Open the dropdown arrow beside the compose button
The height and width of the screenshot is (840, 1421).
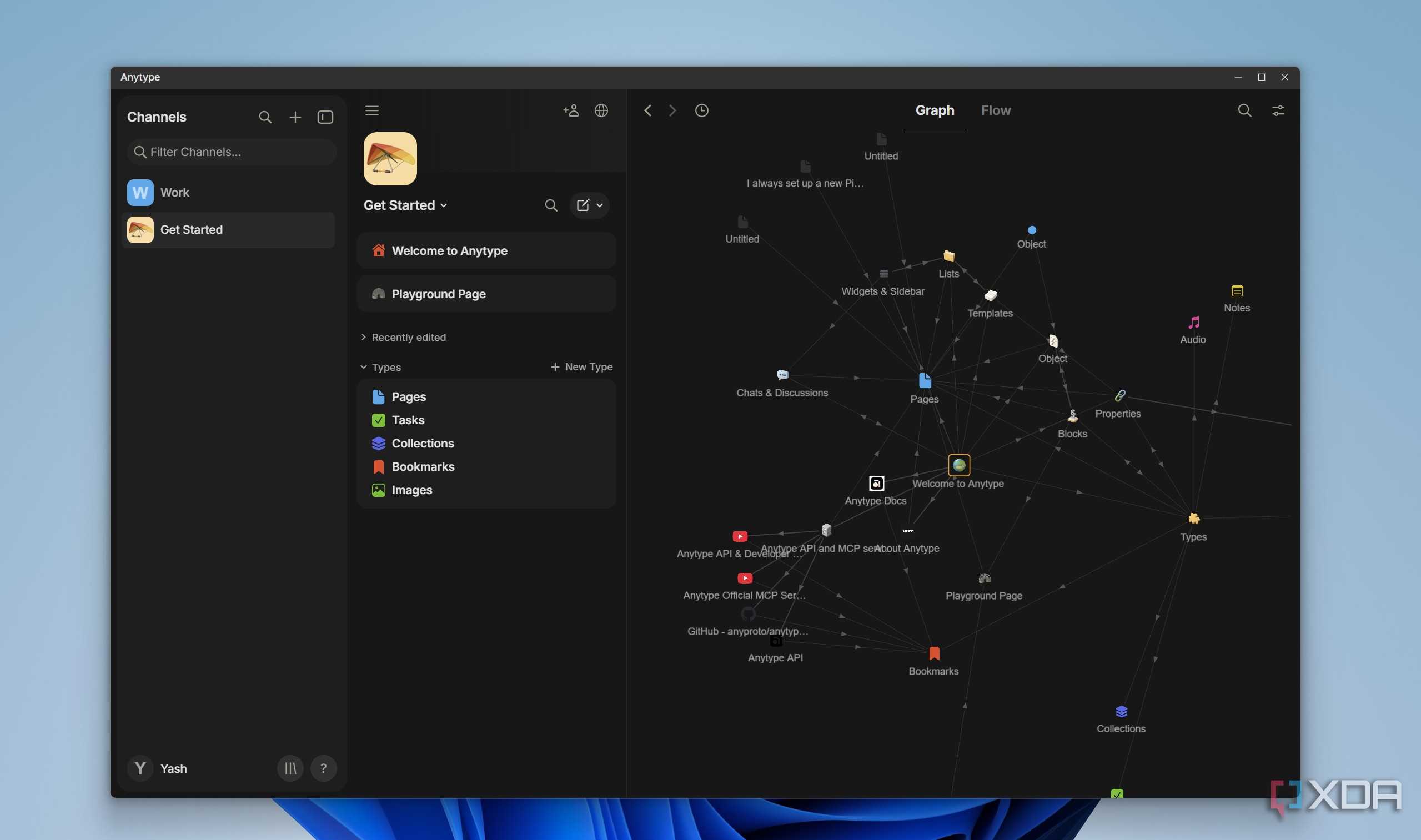pyautogui.click(x=600, y=205)
